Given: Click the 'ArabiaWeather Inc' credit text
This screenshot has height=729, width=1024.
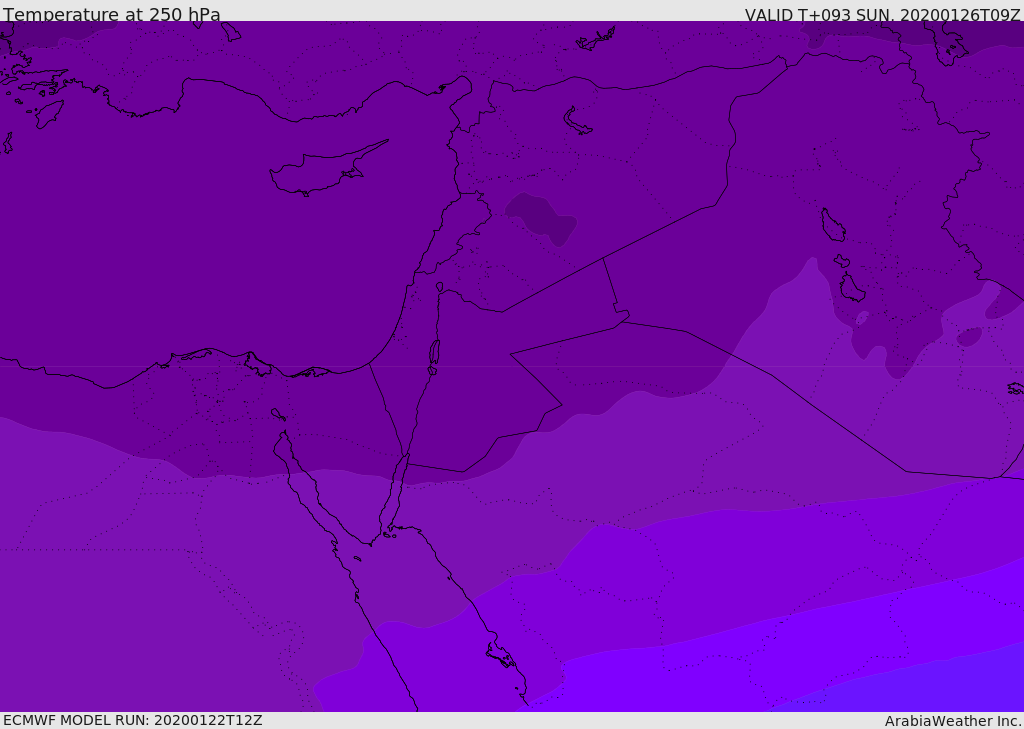Looking at the screenshot, I should click(952, 721).
